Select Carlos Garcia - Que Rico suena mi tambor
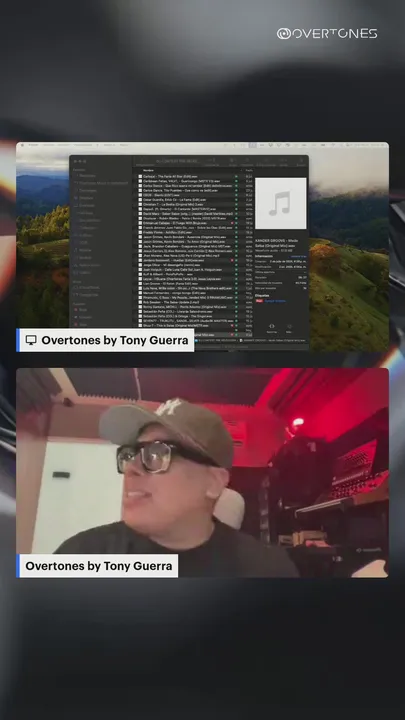Screen dimensions: 405x720 tap(195, 186)
